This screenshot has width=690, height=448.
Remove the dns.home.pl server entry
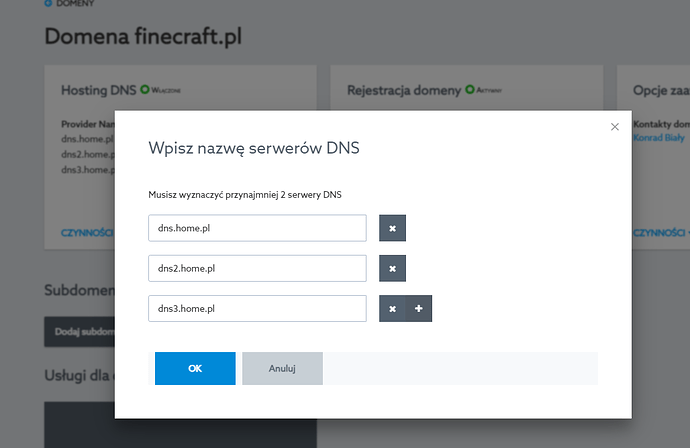click(392, 228)
